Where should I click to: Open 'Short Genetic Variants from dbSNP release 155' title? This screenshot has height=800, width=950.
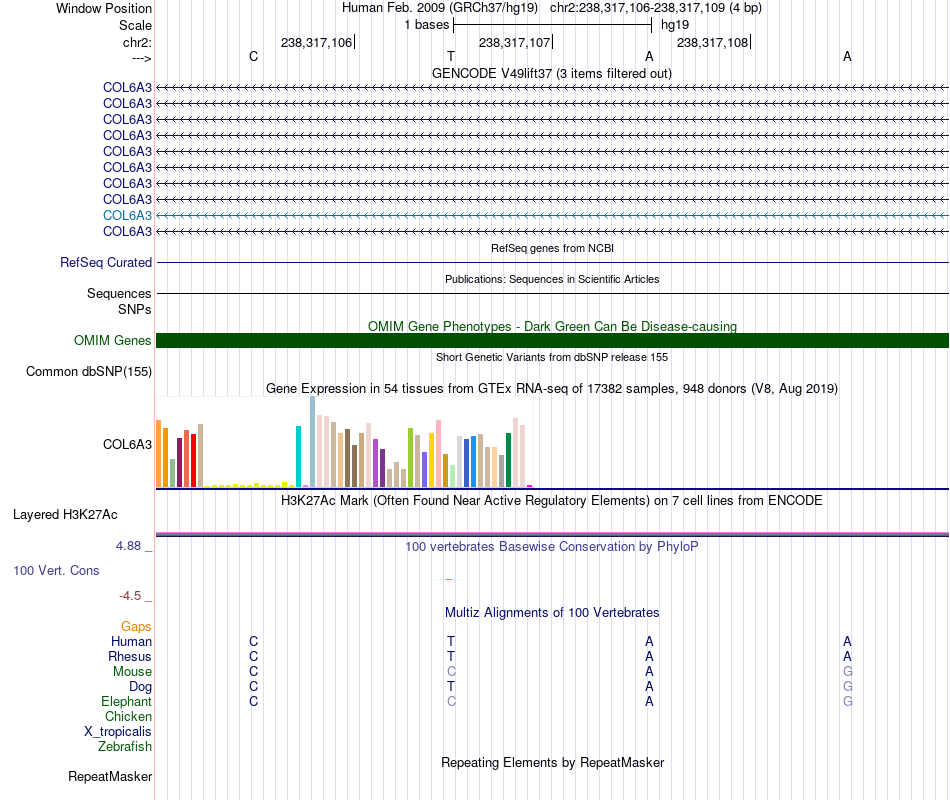tap(552, 357)
